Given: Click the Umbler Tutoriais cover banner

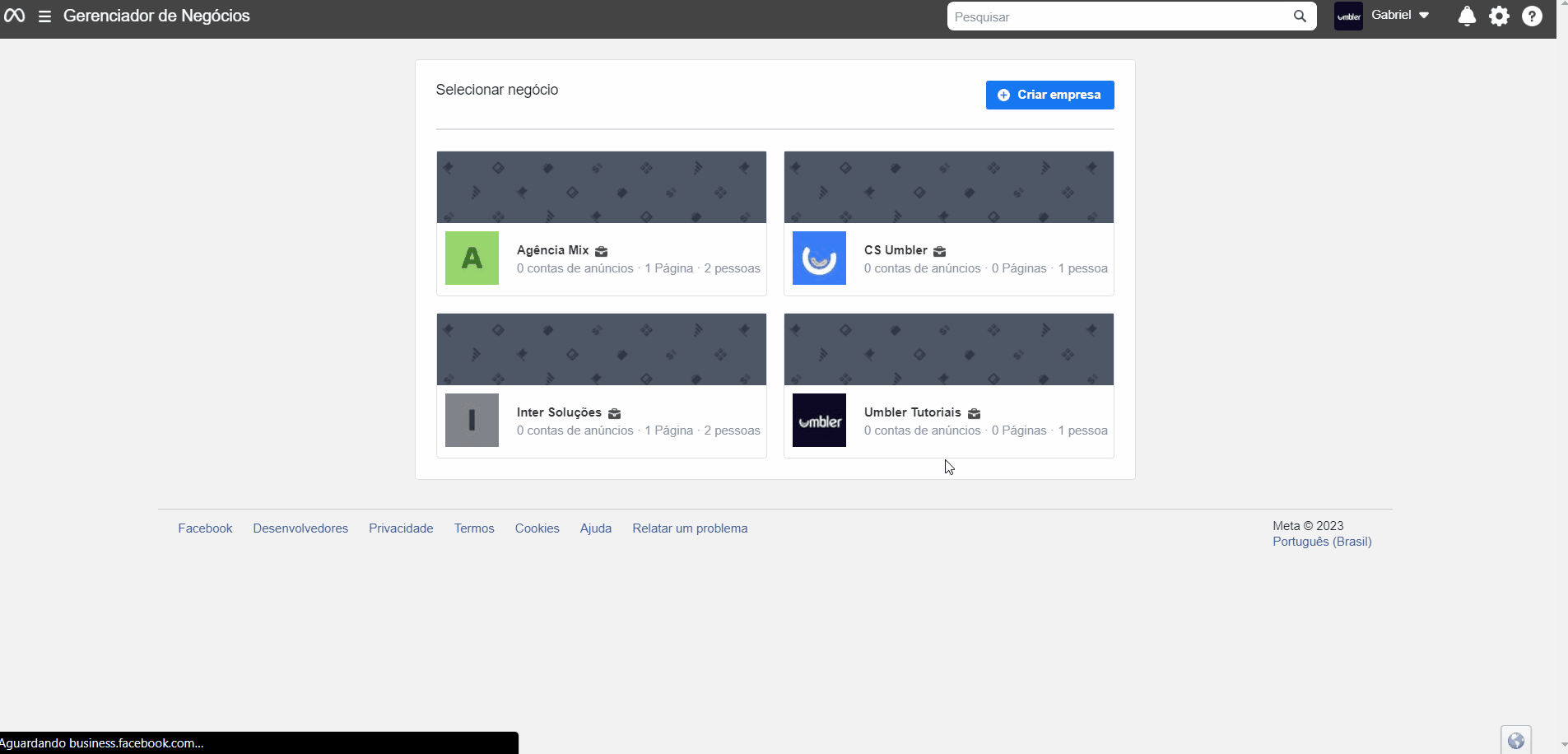Looking at the screenshot, I should click(x=949, y=349).
